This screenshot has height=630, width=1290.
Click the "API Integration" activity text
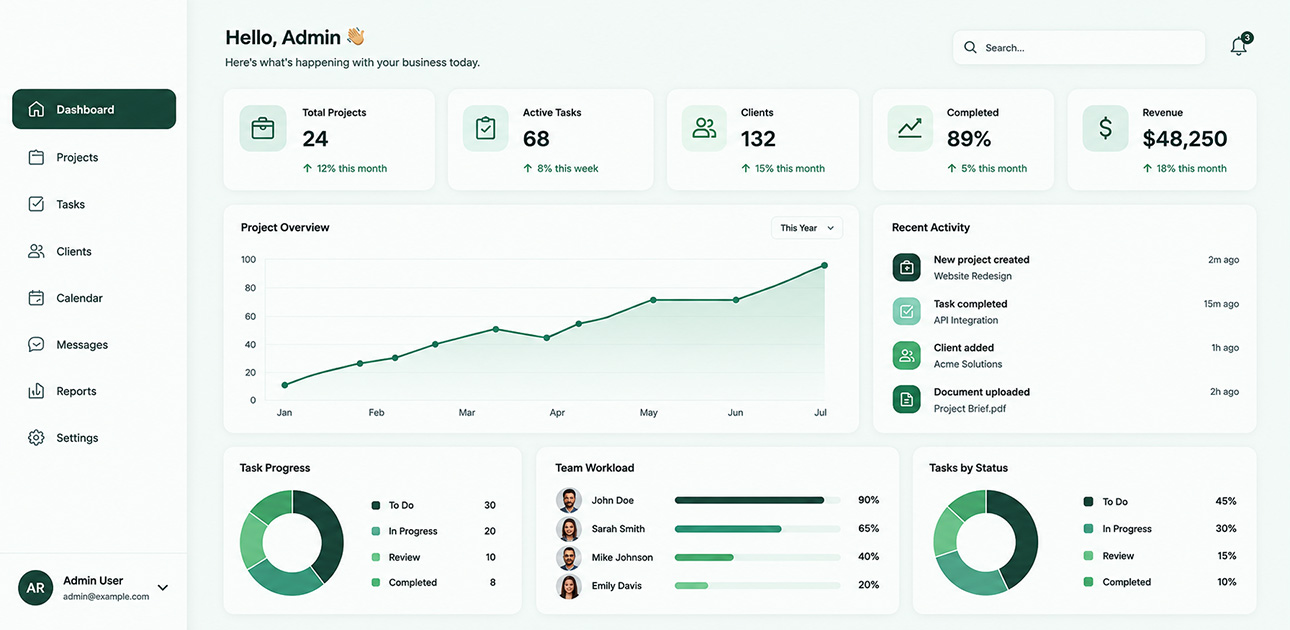coord(966,320)
